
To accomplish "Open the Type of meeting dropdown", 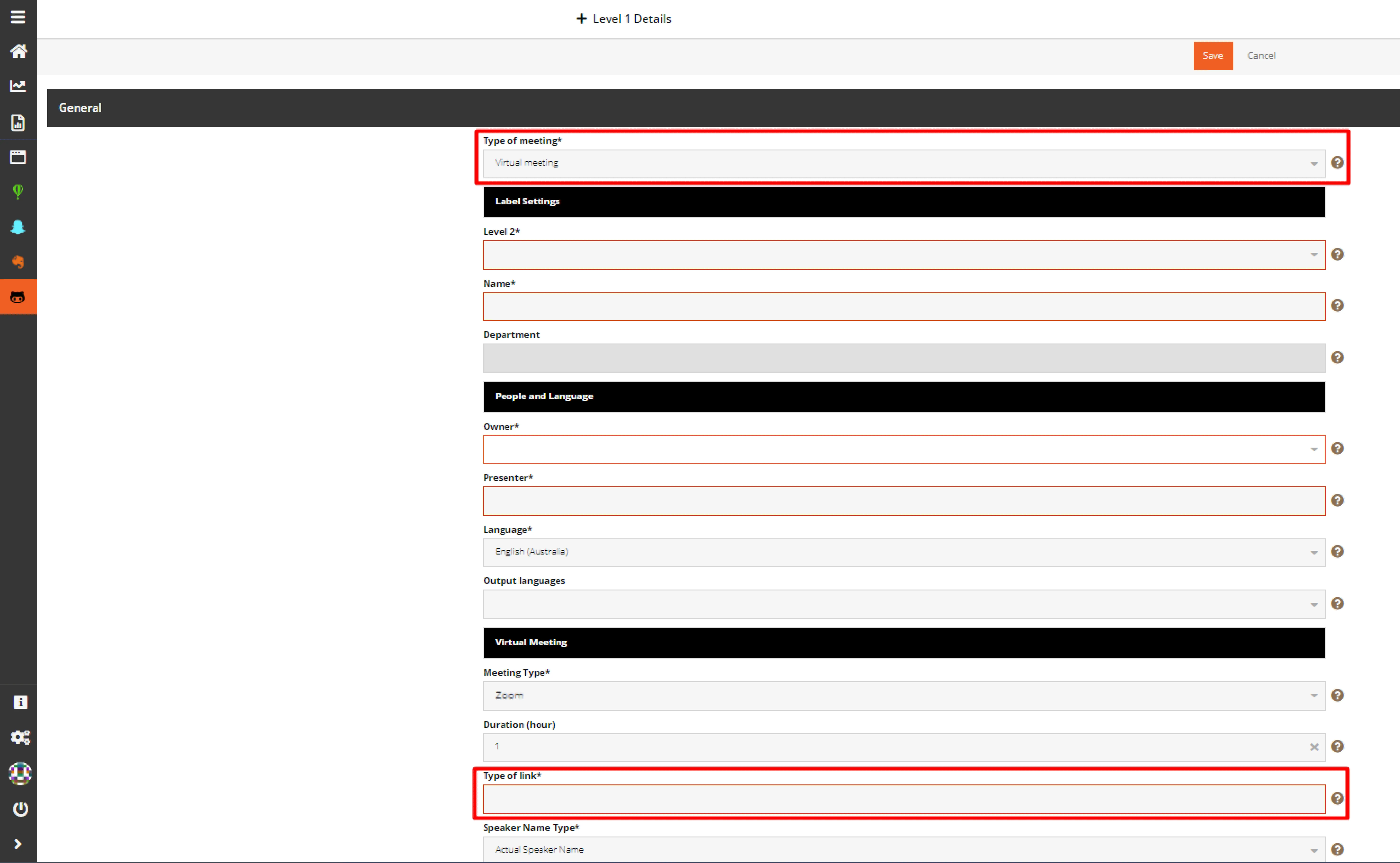I will click(x=903, y=163).
